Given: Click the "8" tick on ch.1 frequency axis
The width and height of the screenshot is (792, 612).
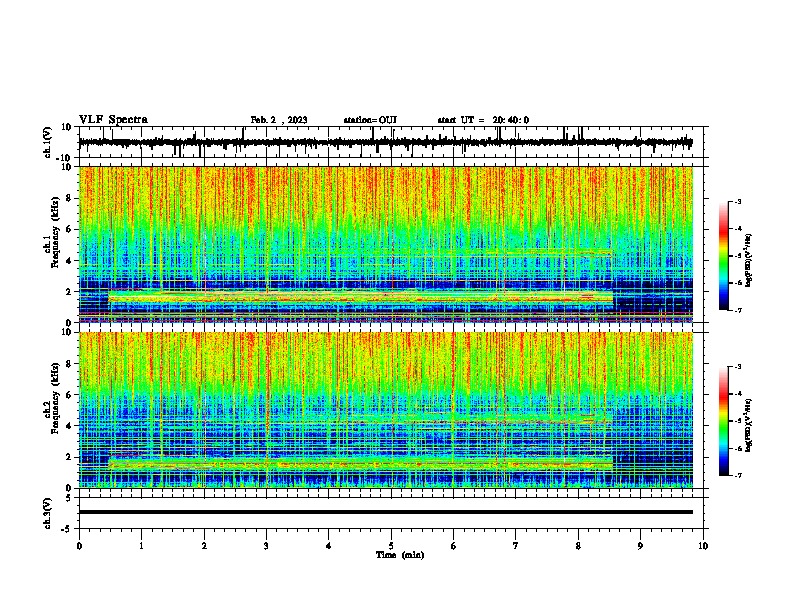Looking at the screenshot, I should click(69, 198).
